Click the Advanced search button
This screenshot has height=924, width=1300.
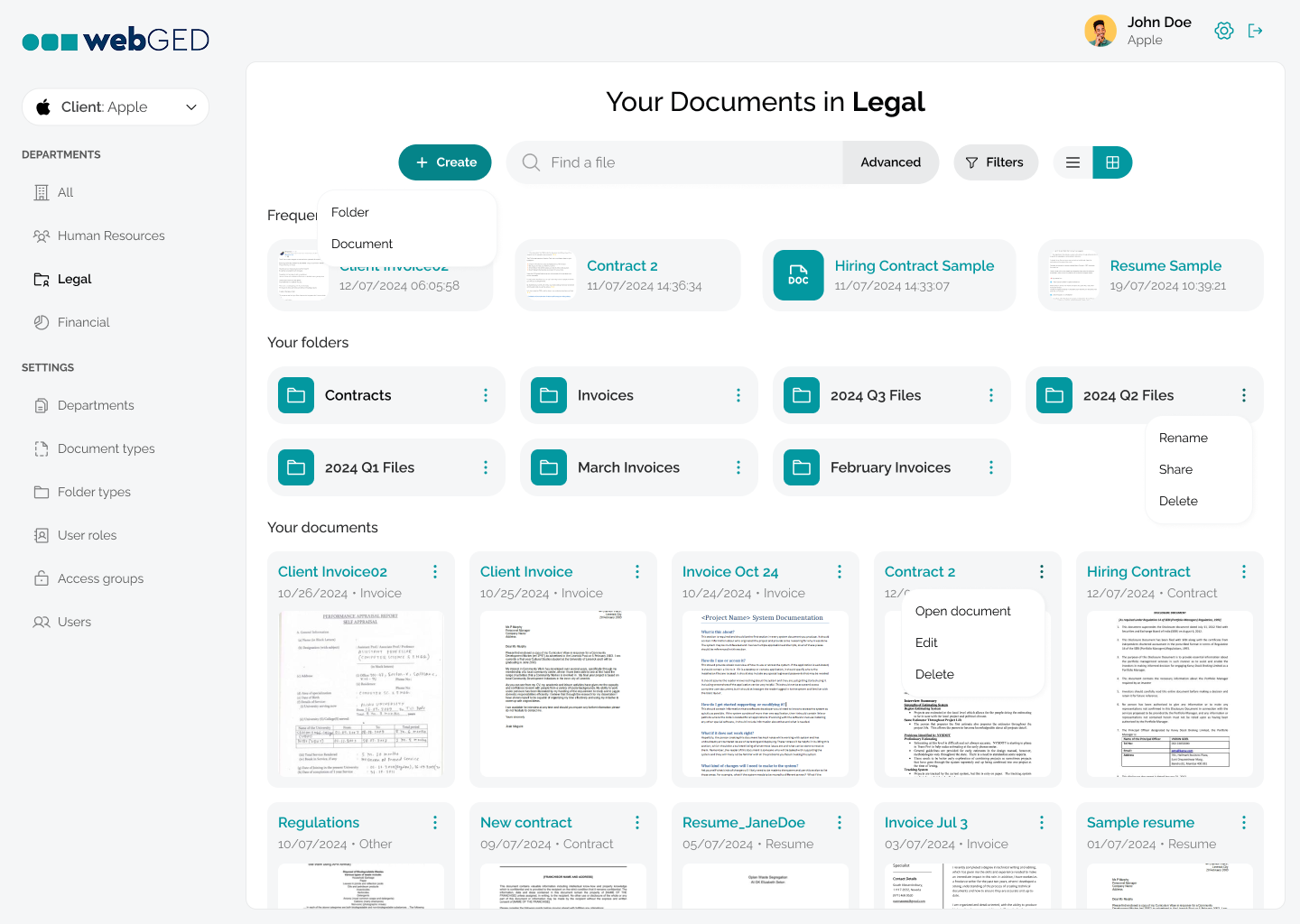tap(891, 162)
